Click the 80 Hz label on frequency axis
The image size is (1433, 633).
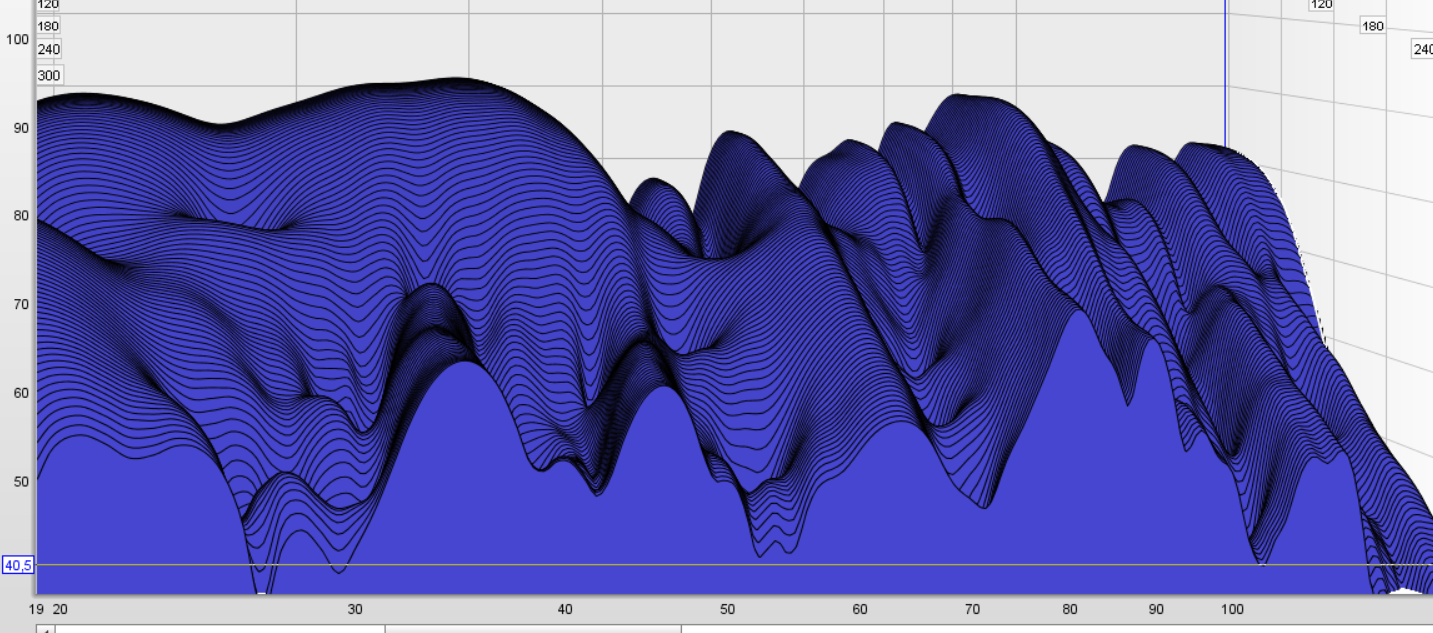click(1071, 609)
